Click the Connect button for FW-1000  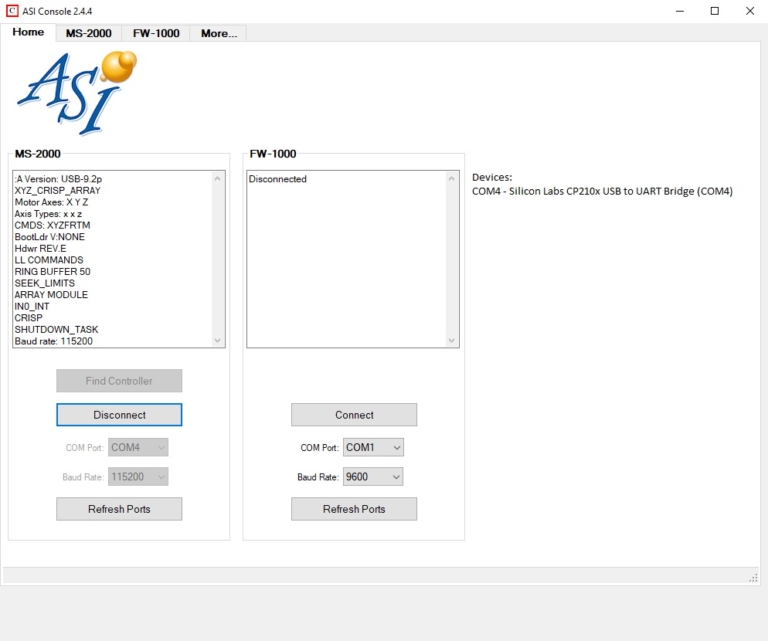(x=354, y=415)
